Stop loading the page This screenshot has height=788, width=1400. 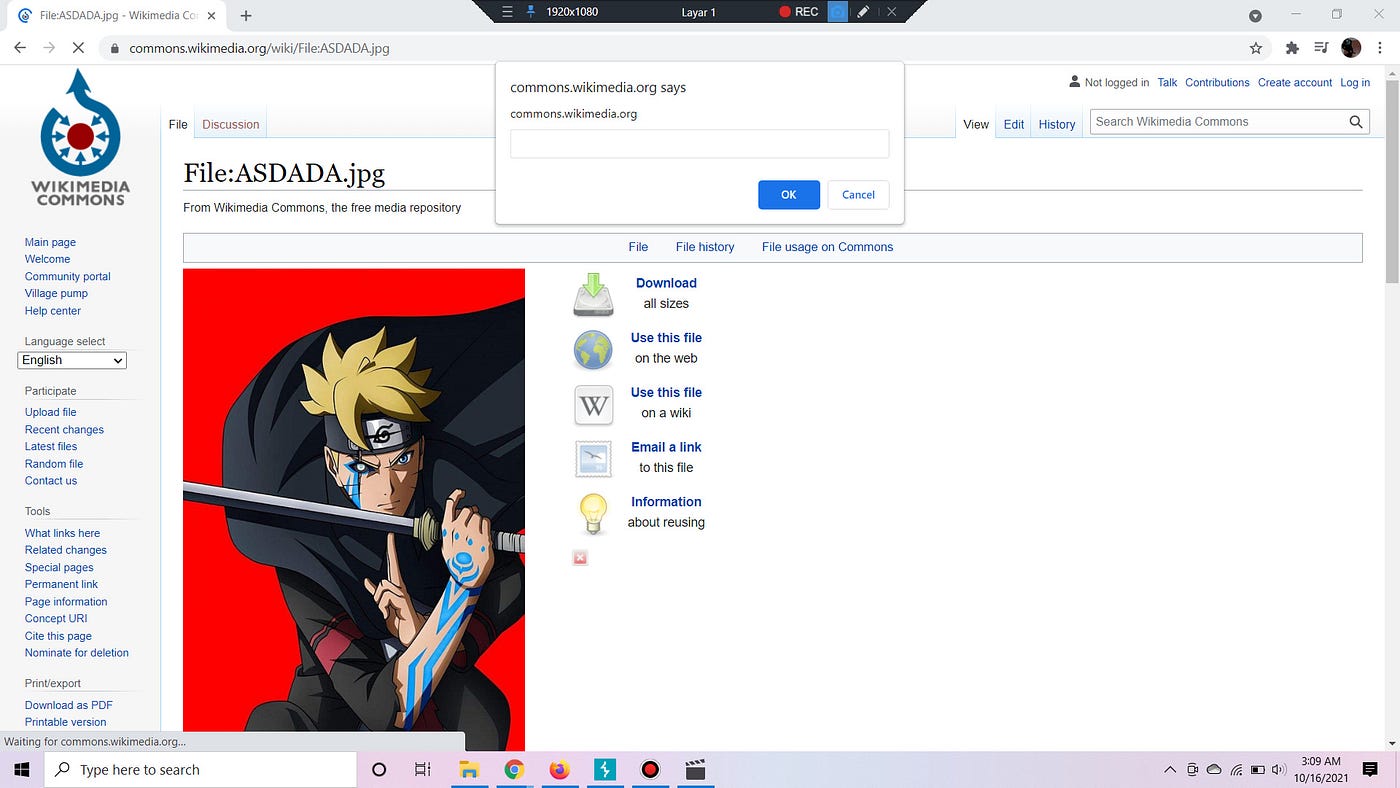tap(80, 48)
